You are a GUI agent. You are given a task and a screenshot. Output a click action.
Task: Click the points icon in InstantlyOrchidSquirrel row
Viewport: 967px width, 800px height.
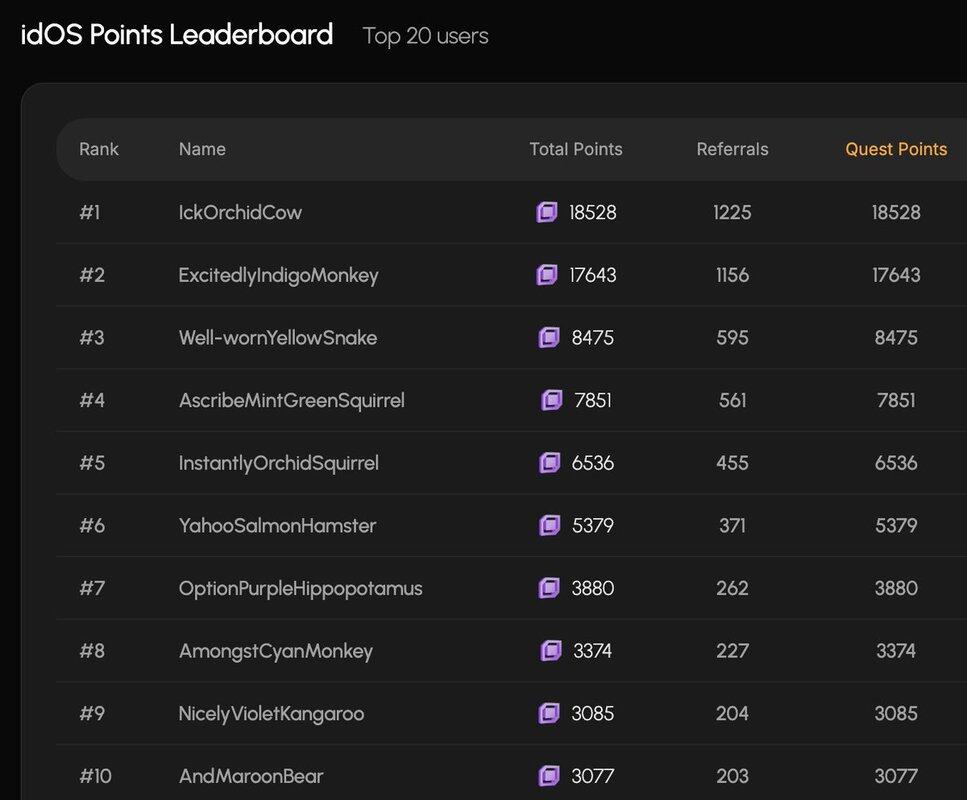[549, 463]
